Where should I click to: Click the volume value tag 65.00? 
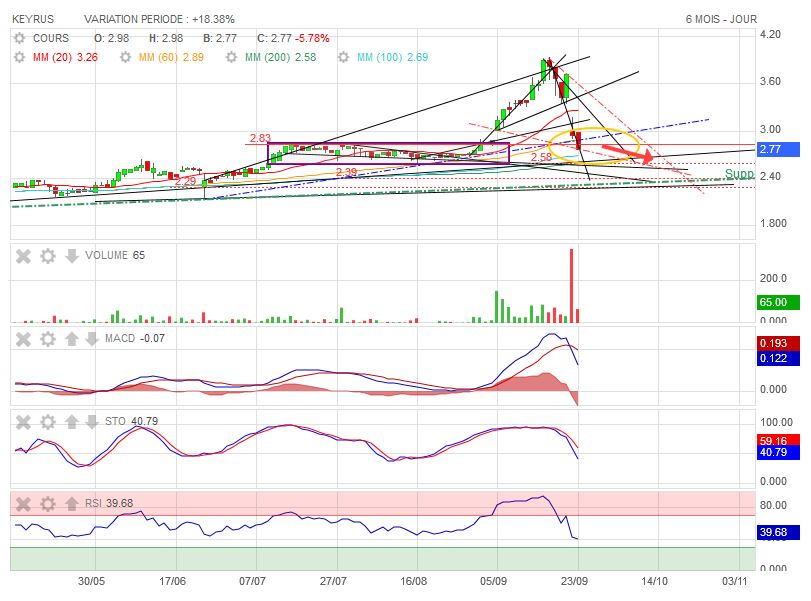coord(777,302)
